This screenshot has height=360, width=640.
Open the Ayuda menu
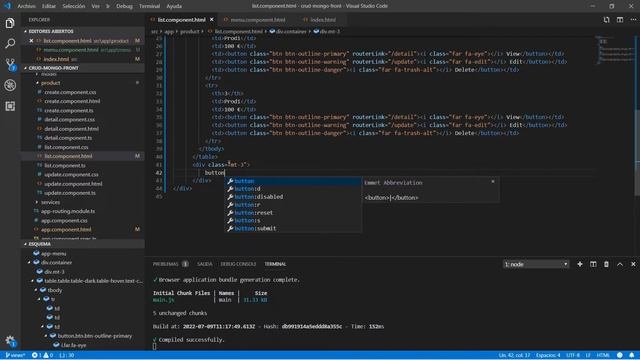174,6
